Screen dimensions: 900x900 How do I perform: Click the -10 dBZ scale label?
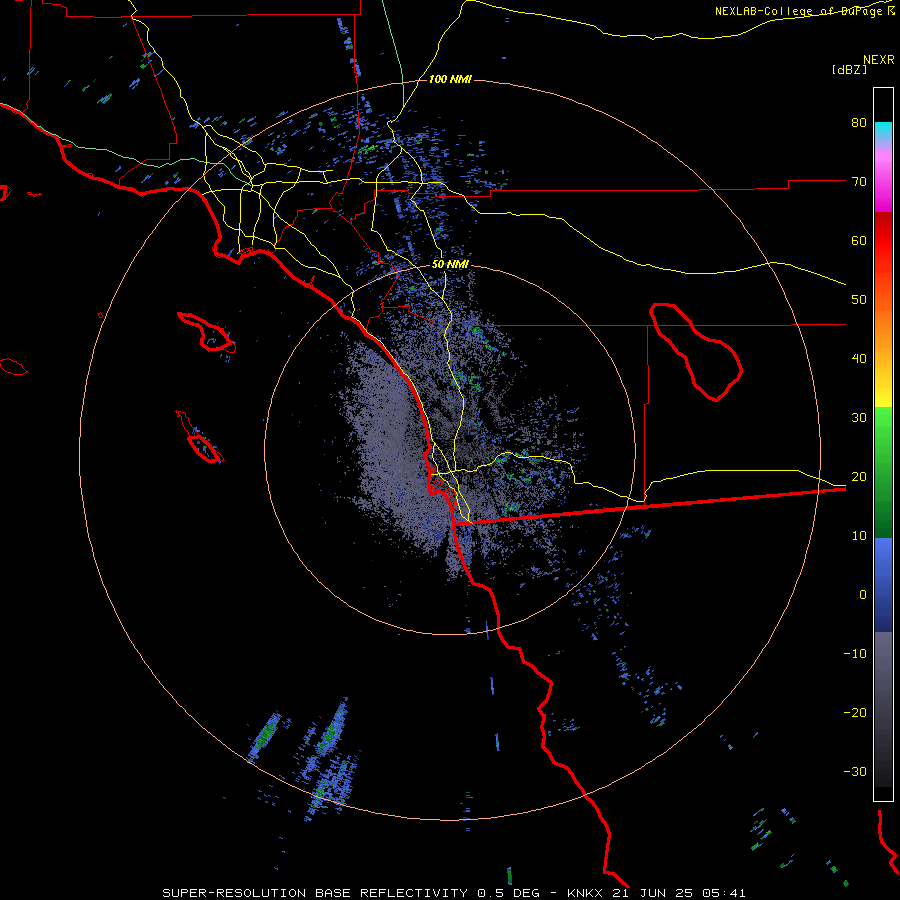[x=855, y=654]
